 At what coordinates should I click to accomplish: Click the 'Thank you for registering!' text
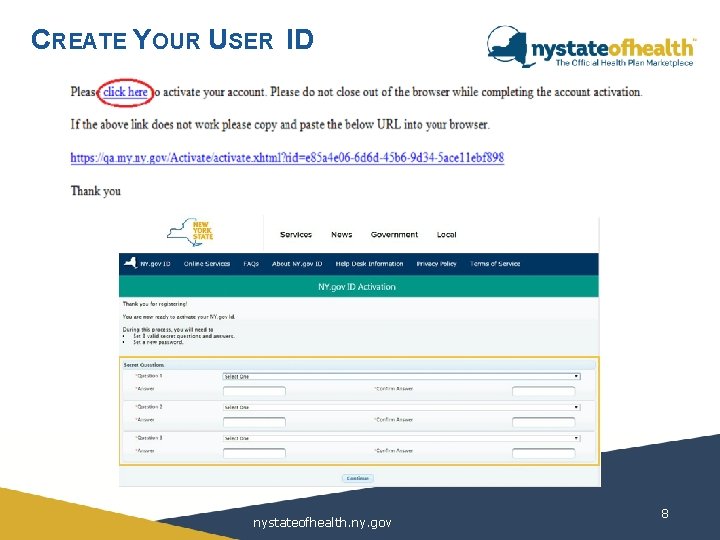(x=155, y=304)
